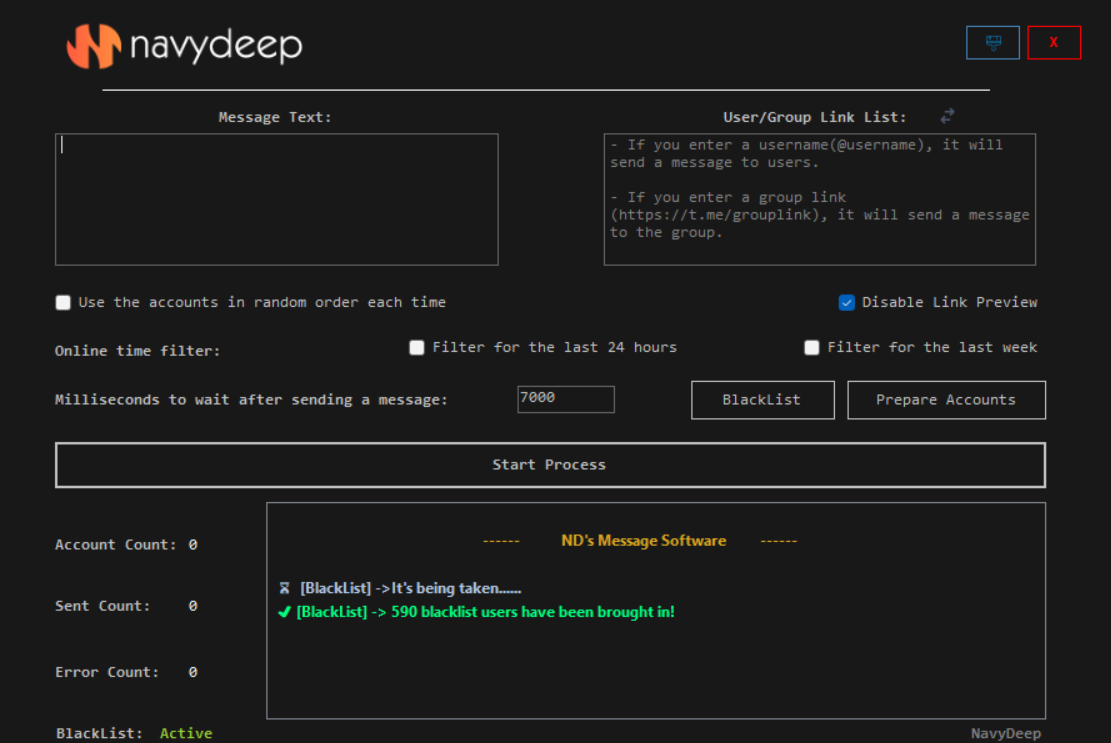The height and width of the screenshot is (743, 1111).
Task: Close the window with the red X
Action: [x=1054, y=42]
